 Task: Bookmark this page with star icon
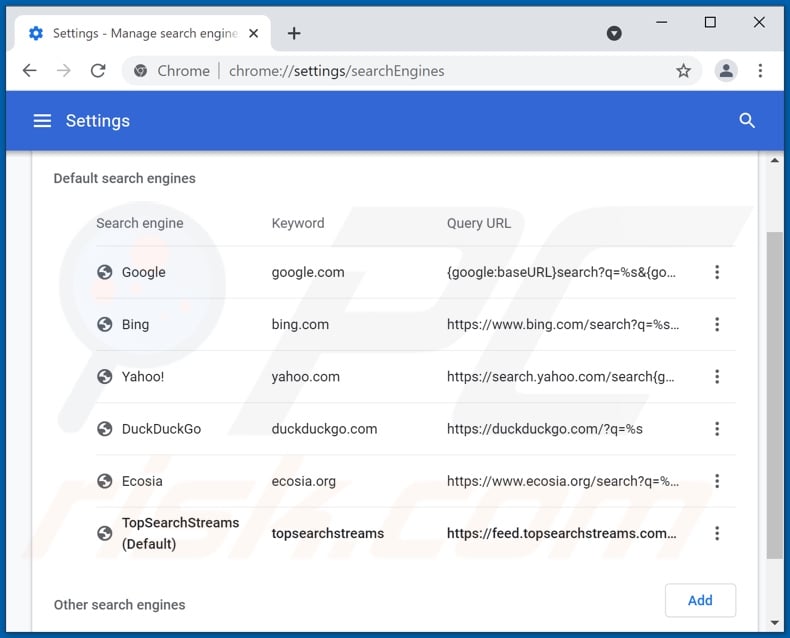tap(683, 71)
